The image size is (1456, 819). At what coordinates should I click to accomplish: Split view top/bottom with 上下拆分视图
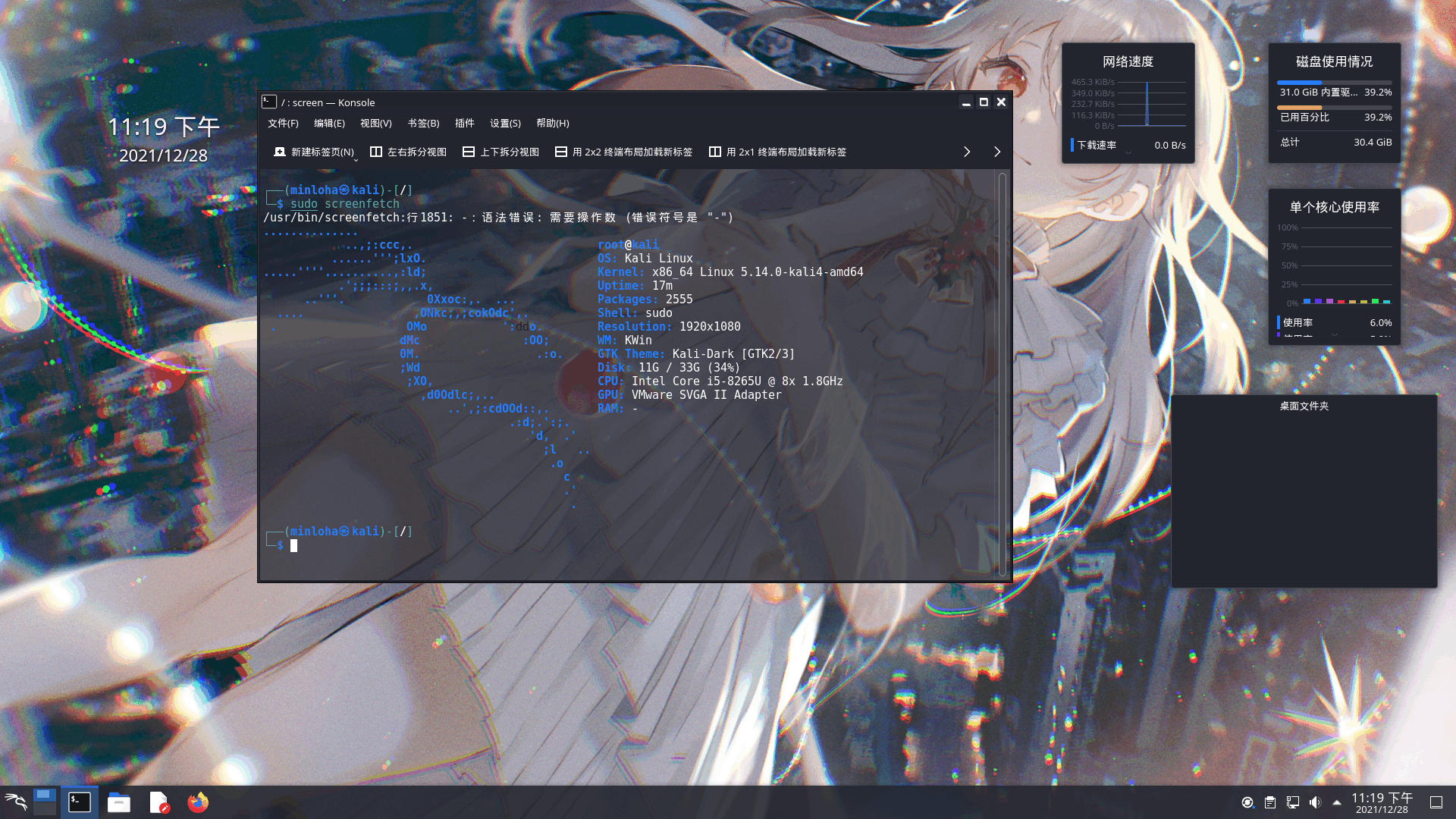[500, 152]
